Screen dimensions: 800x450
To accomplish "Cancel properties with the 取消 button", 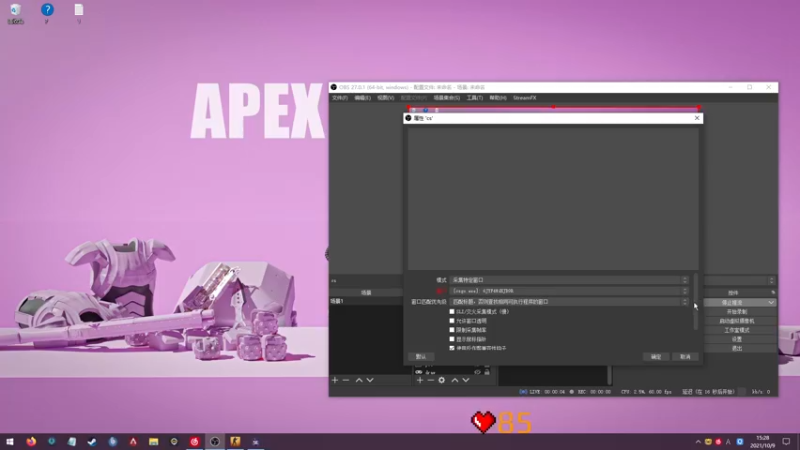I will [x=685, y=357].
